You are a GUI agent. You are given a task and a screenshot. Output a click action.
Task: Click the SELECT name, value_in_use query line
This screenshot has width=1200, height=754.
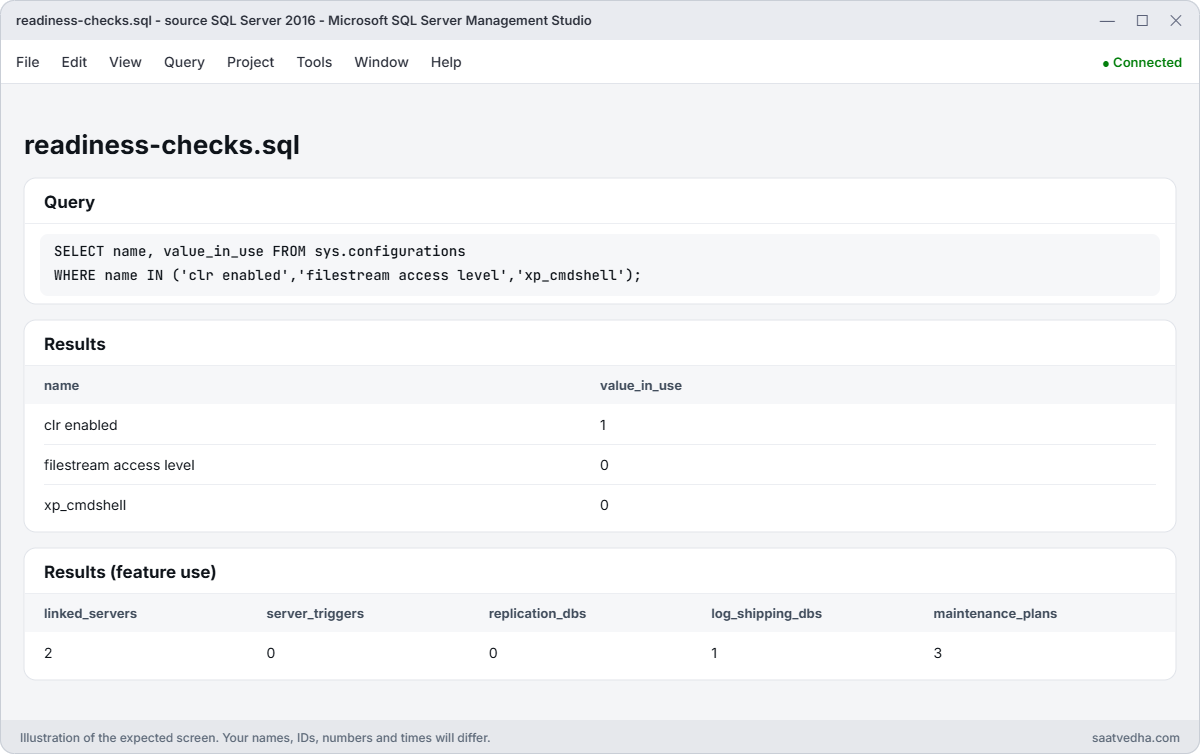(260, 251)
